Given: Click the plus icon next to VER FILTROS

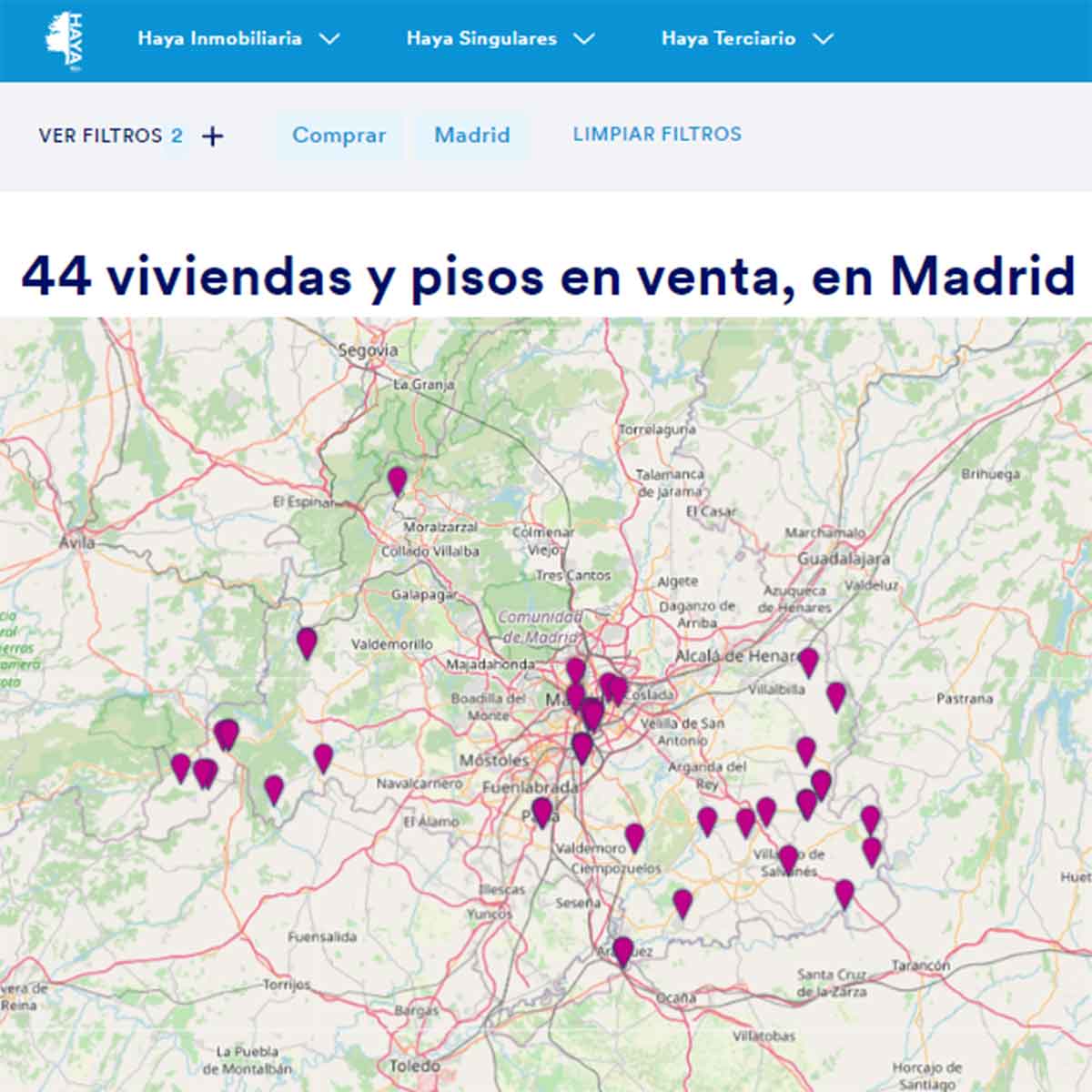Looking at the screenshot, I should pyautogui.click(x=213, y=135).
